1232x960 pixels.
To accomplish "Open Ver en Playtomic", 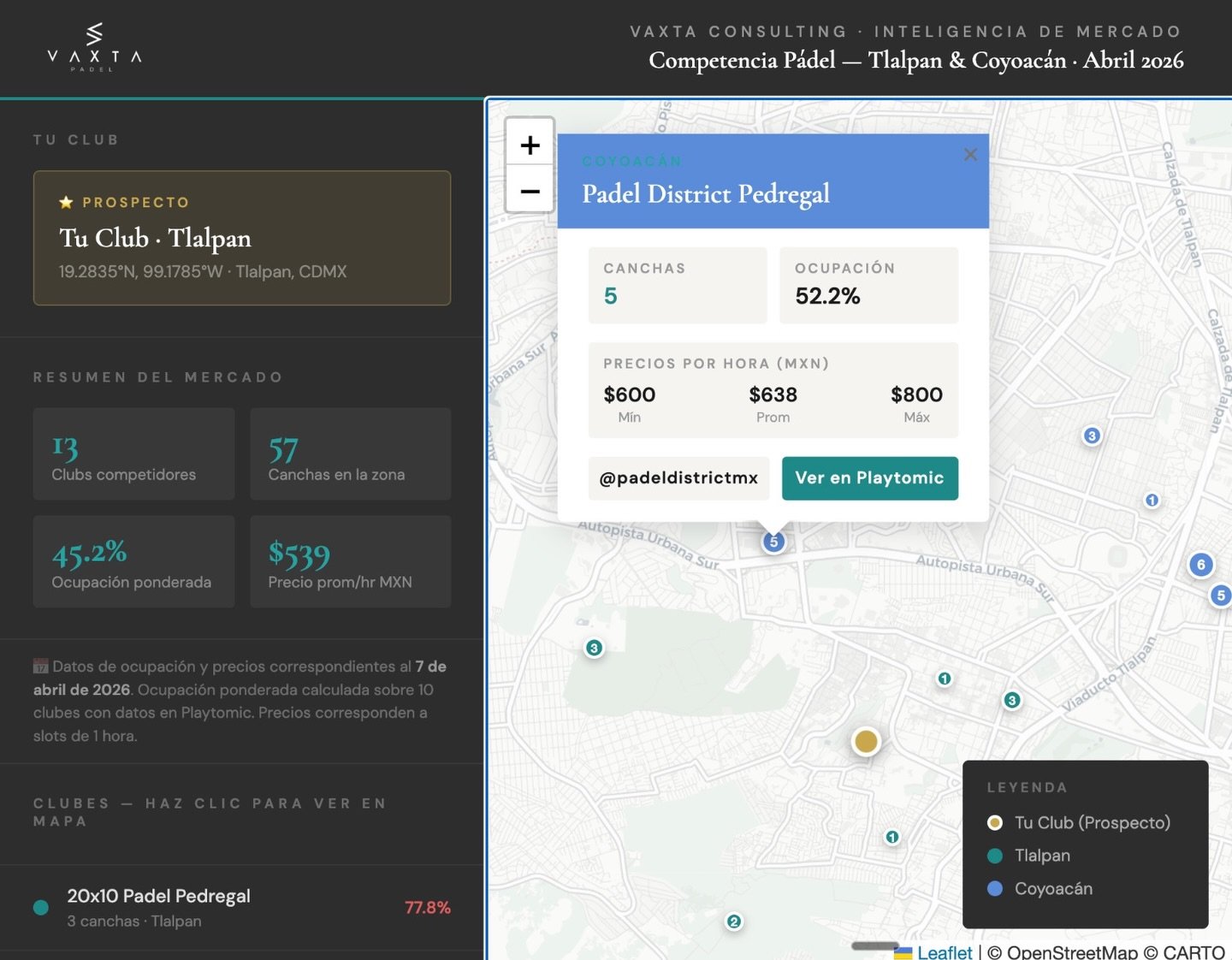I will click(870, 478).
